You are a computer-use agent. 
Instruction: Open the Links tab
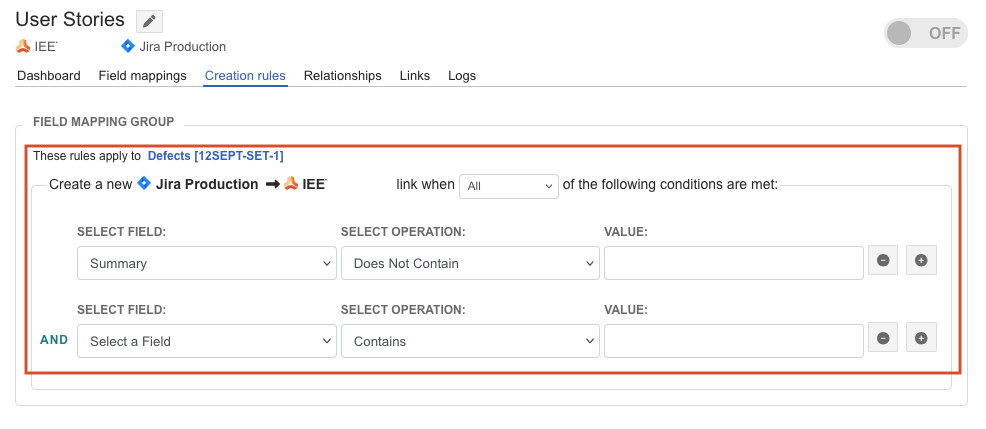point(415,75)
